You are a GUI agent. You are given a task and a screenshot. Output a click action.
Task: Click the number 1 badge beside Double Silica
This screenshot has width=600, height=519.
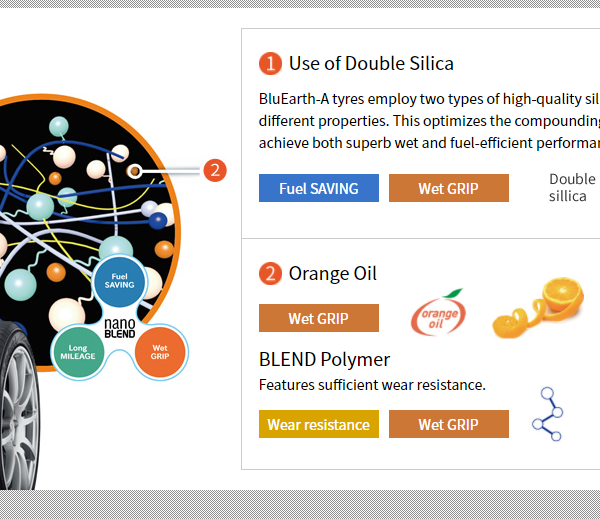click(x=270, y=64)
